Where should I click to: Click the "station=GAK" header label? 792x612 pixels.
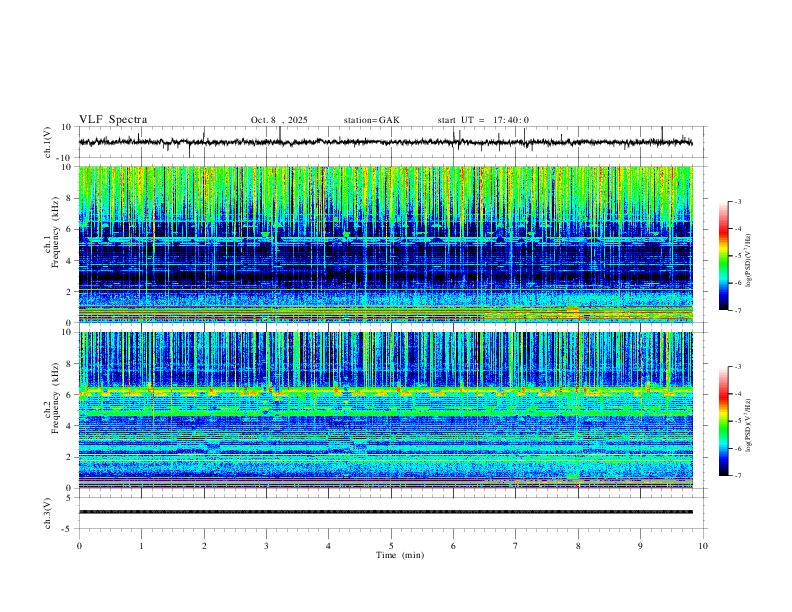pyautogui.click(x=371, y=120)
